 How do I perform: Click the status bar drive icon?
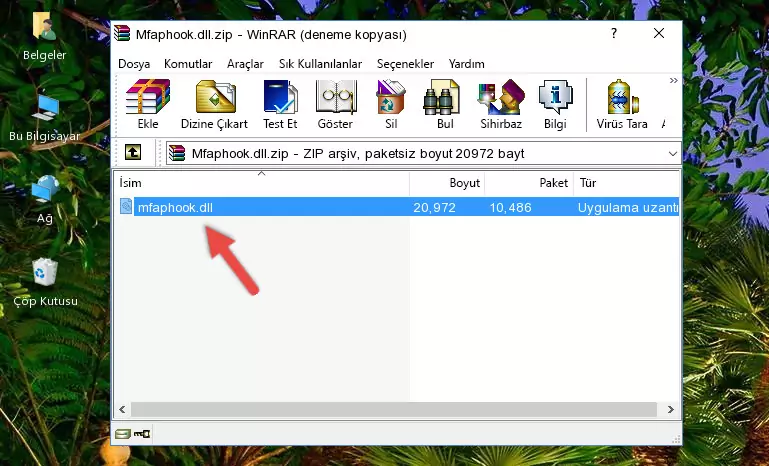point(122,434)
